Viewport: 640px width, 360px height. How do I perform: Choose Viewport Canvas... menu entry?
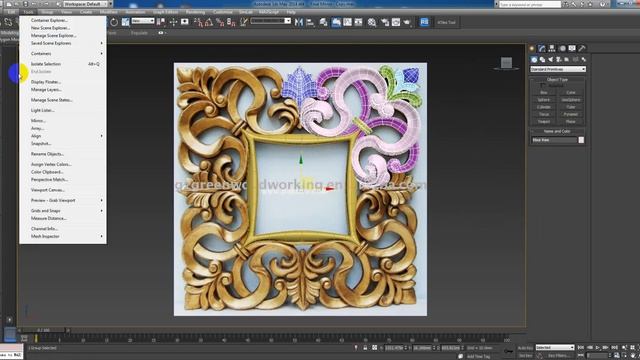tap(63, 190)
